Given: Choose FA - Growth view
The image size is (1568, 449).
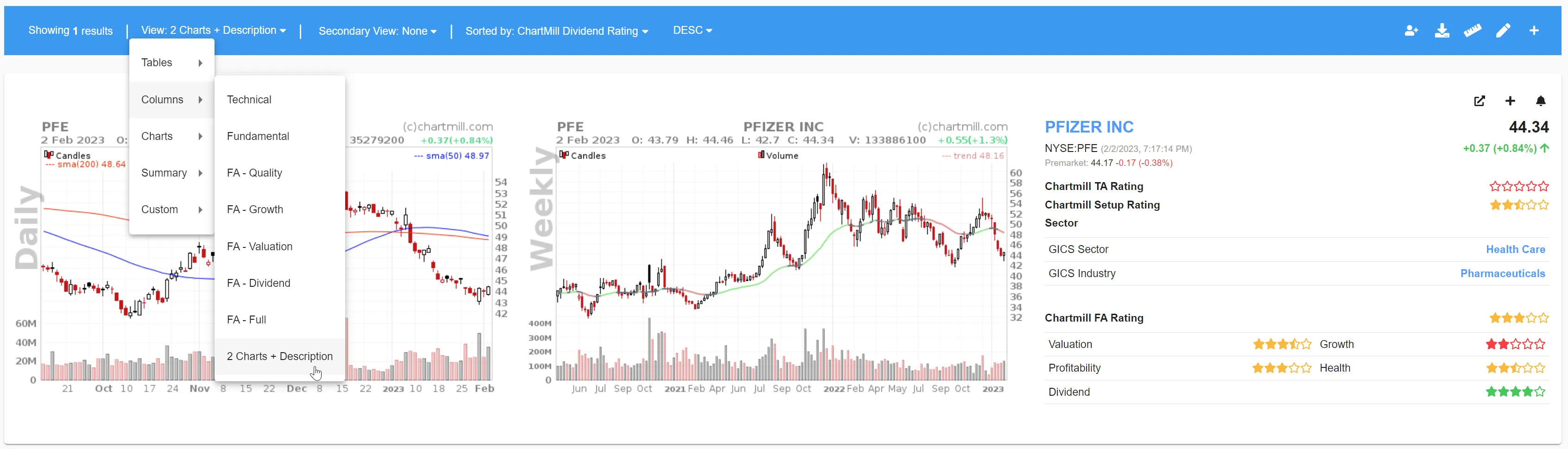Looking at the screenshot, I should (280, 209).
